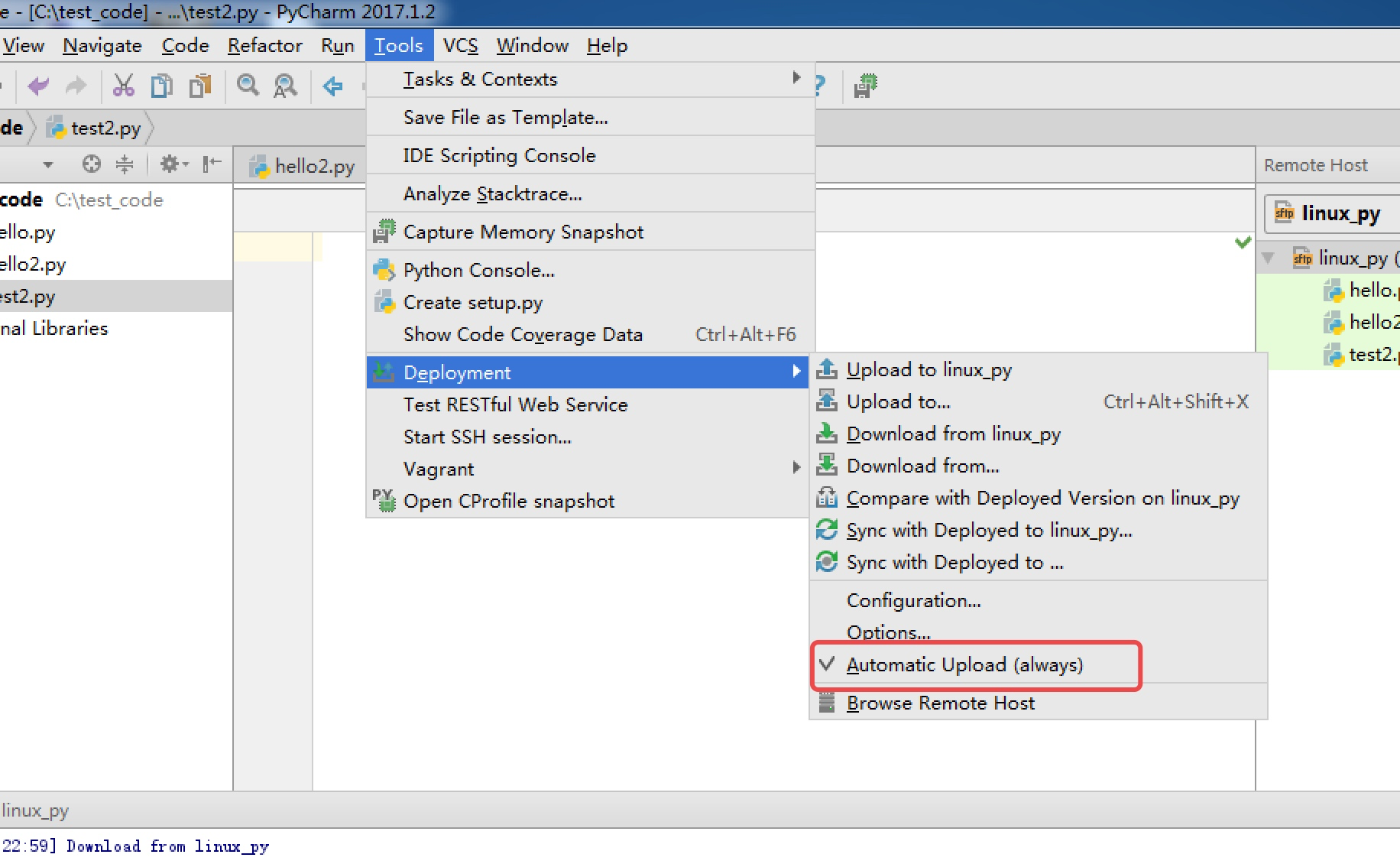The image size is (1400, 864).
Task: Click the Copy icon in toolbar
Action: 161,86
